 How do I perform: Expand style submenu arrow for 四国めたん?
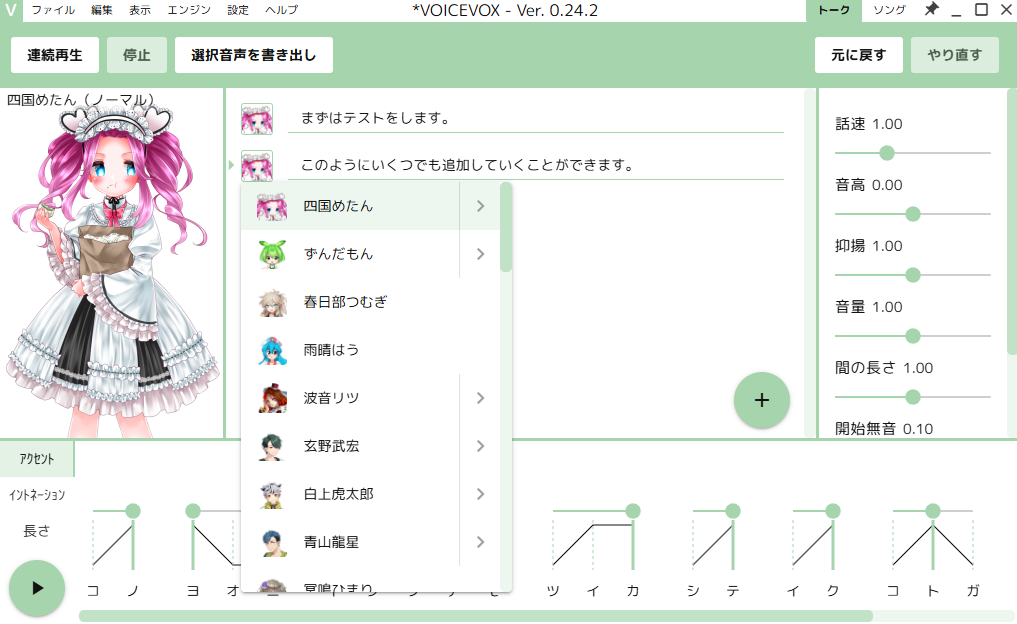click(x=480, y=206)
